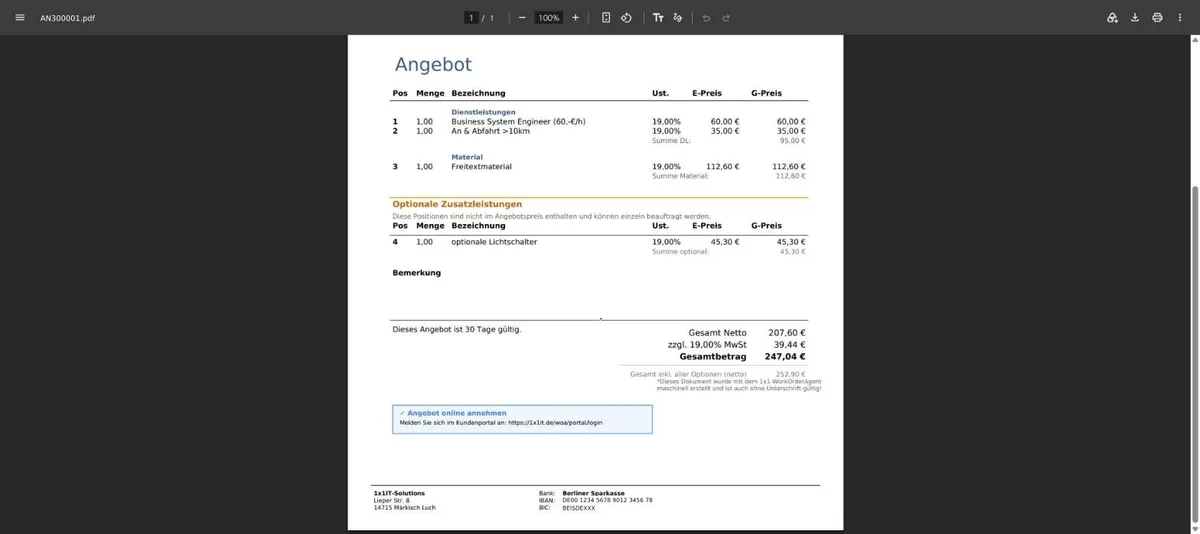Click 'Optionale Zusatzleistungen' heading
Screen dimensions: 1200x534
pos(457,204)
